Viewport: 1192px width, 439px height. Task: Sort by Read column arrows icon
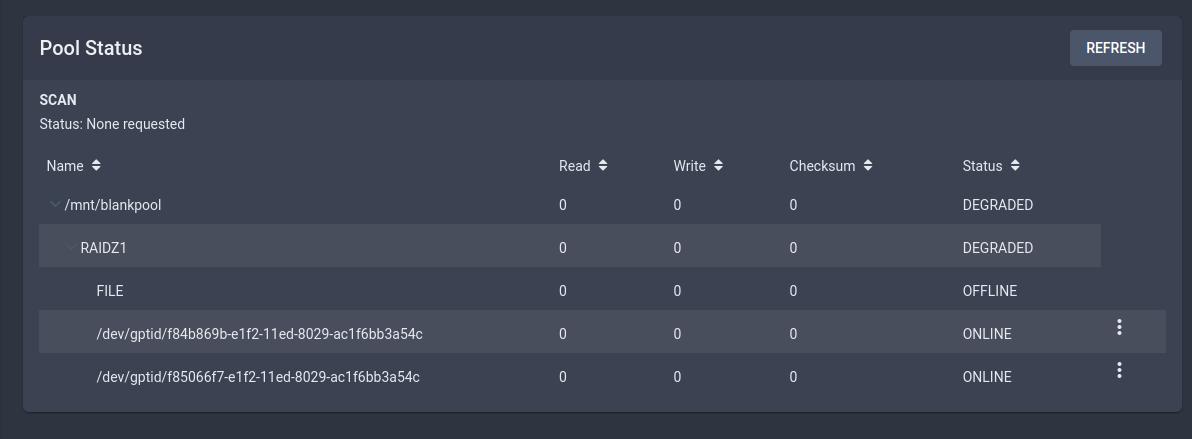tap(603, 165)
